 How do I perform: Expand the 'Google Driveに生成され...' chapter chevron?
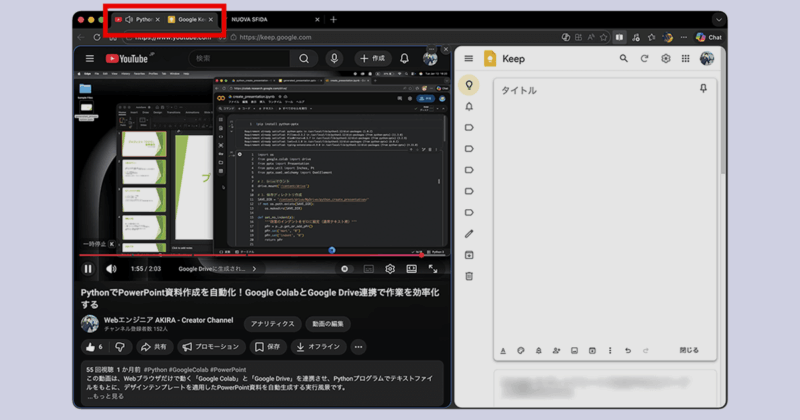(254, 269)
